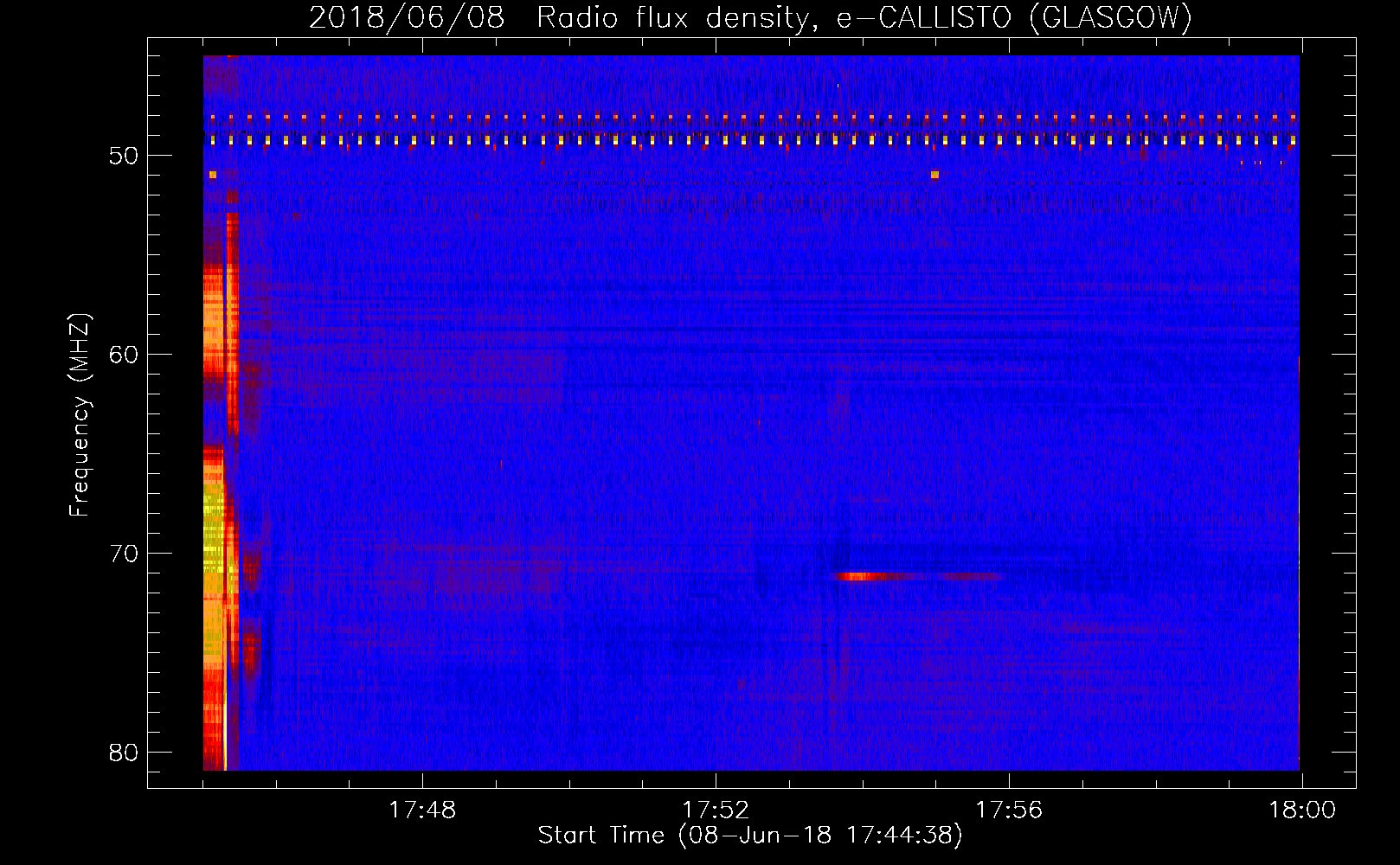Click the 17:56 time tick label
The width and height of the screenshot is (1400, 865).
coord(1009,811)
